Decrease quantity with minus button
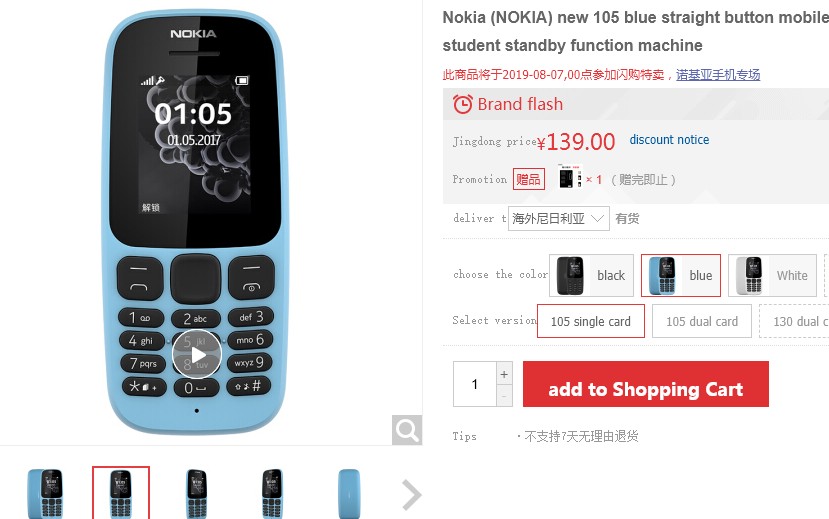 click(x=504, y=396)
